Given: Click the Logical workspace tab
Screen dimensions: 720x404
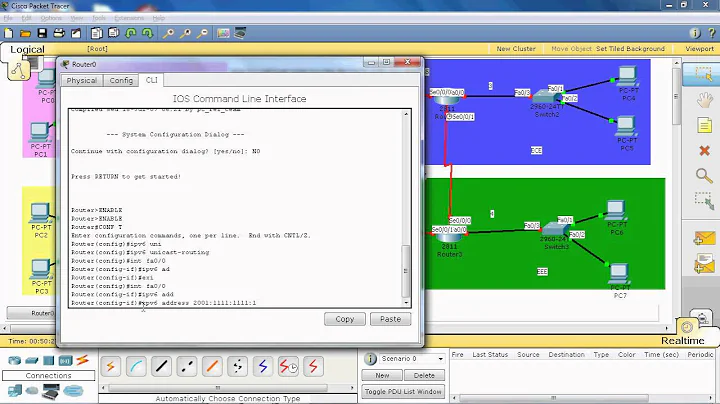Looking at the screenshot, I should [27, 50].
